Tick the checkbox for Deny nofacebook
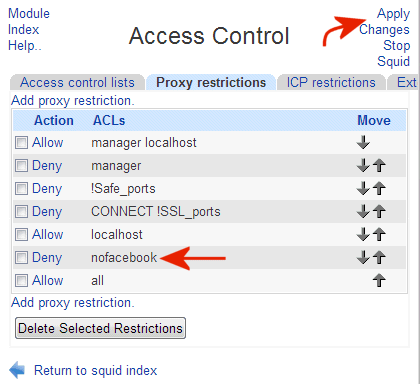The image size is (420, 384). pos(21,257)
